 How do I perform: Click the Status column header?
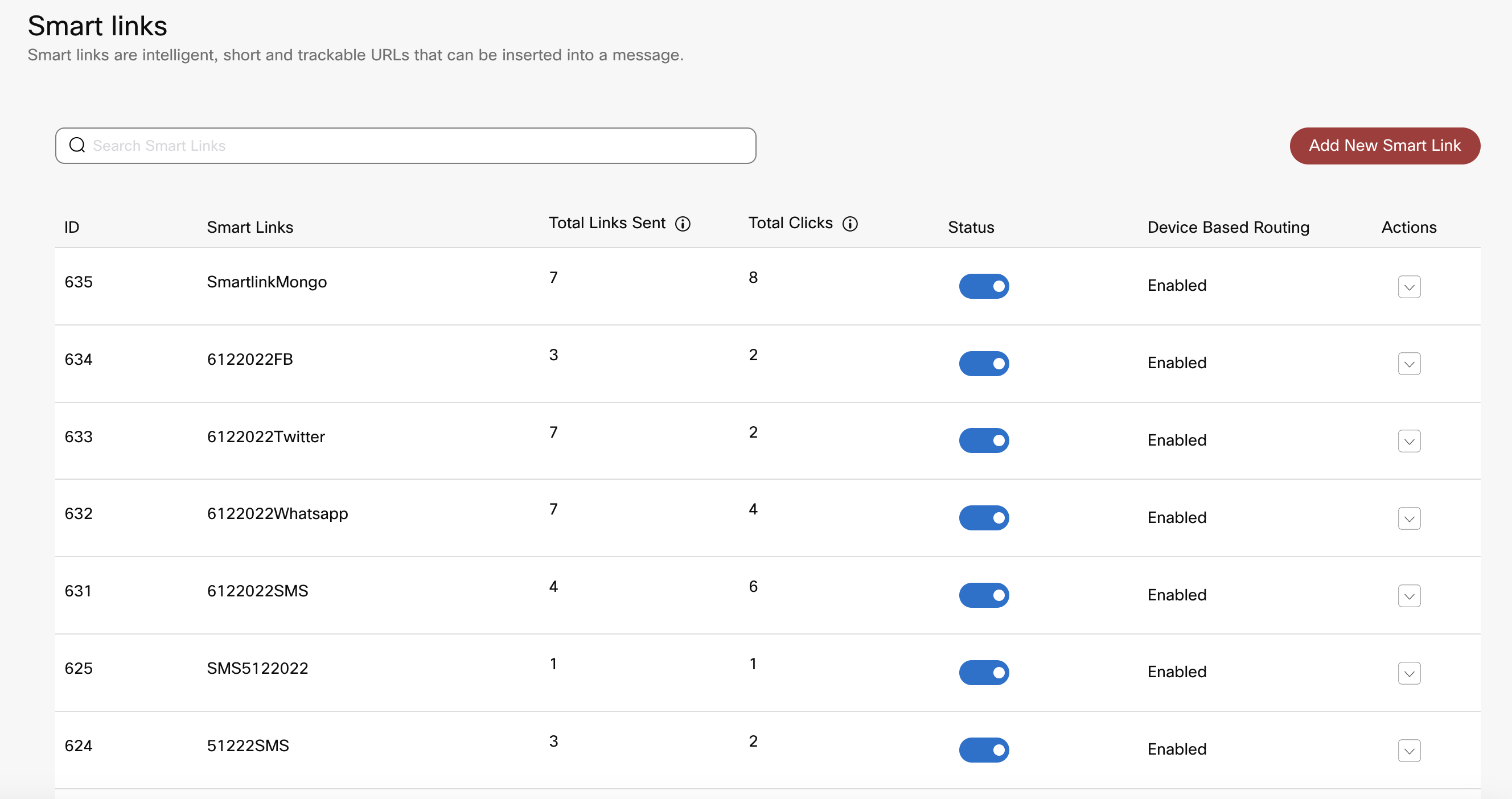971,228
